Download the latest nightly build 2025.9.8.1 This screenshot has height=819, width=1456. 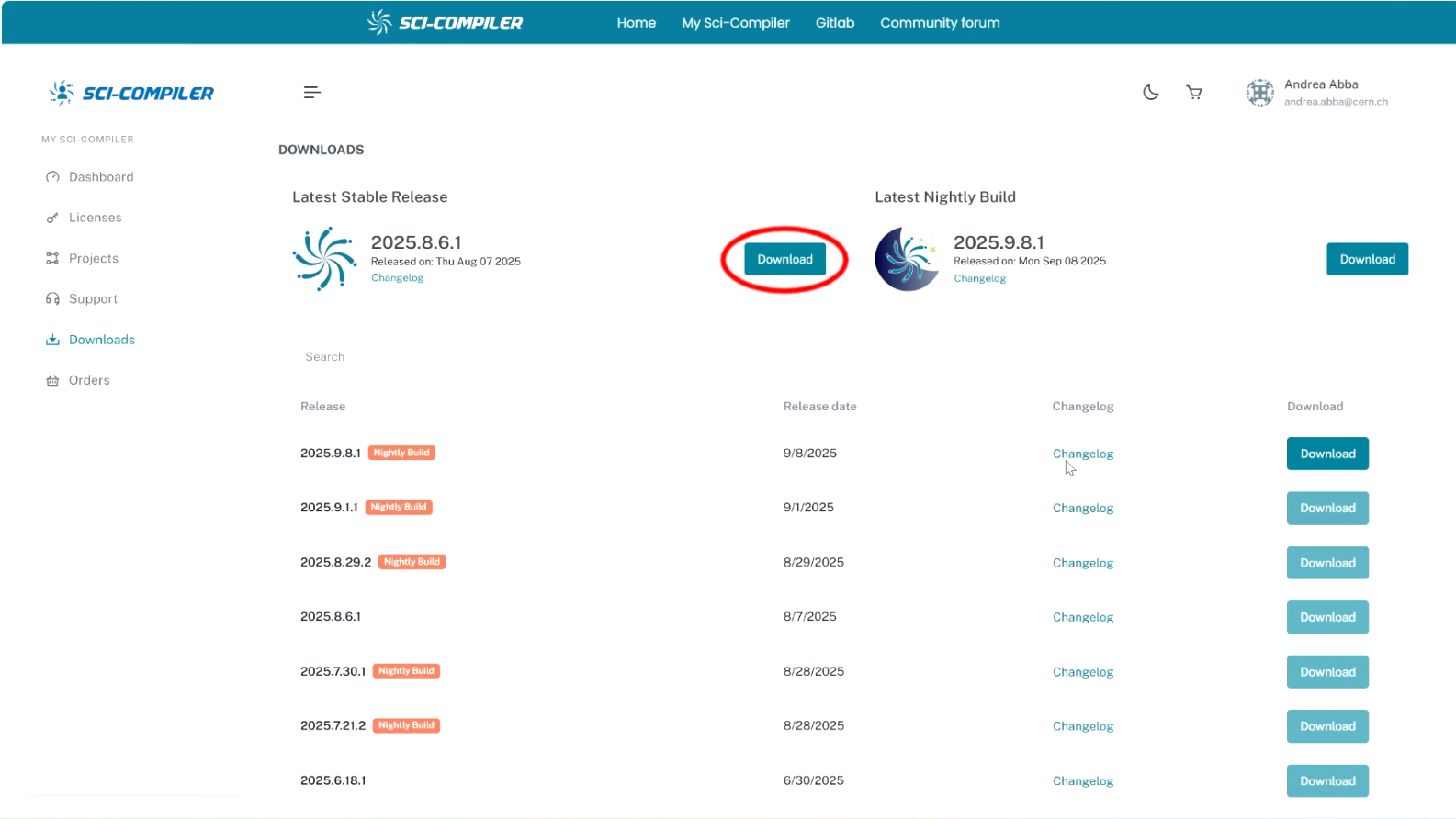(x=1367, y=259)
